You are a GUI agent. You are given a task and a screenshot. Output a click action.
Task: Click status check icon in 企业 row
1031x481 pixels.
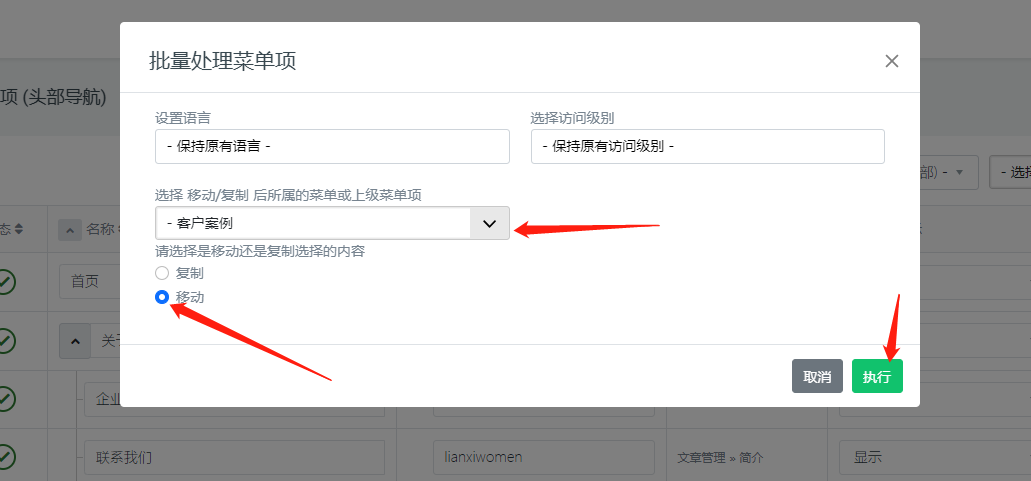pos(6,399)
